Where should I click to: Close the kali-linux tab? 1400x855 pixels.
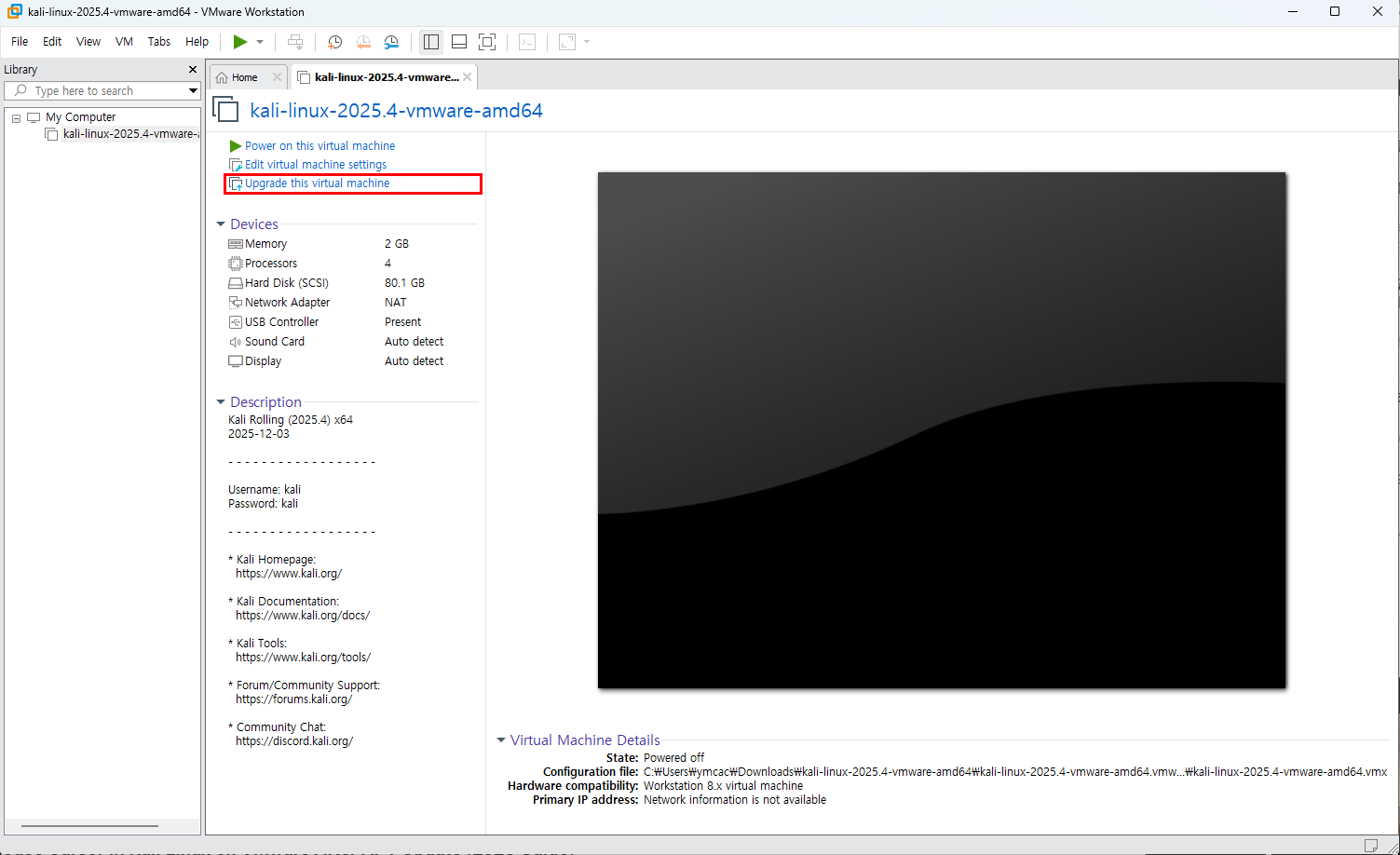(x=467, y=77)
